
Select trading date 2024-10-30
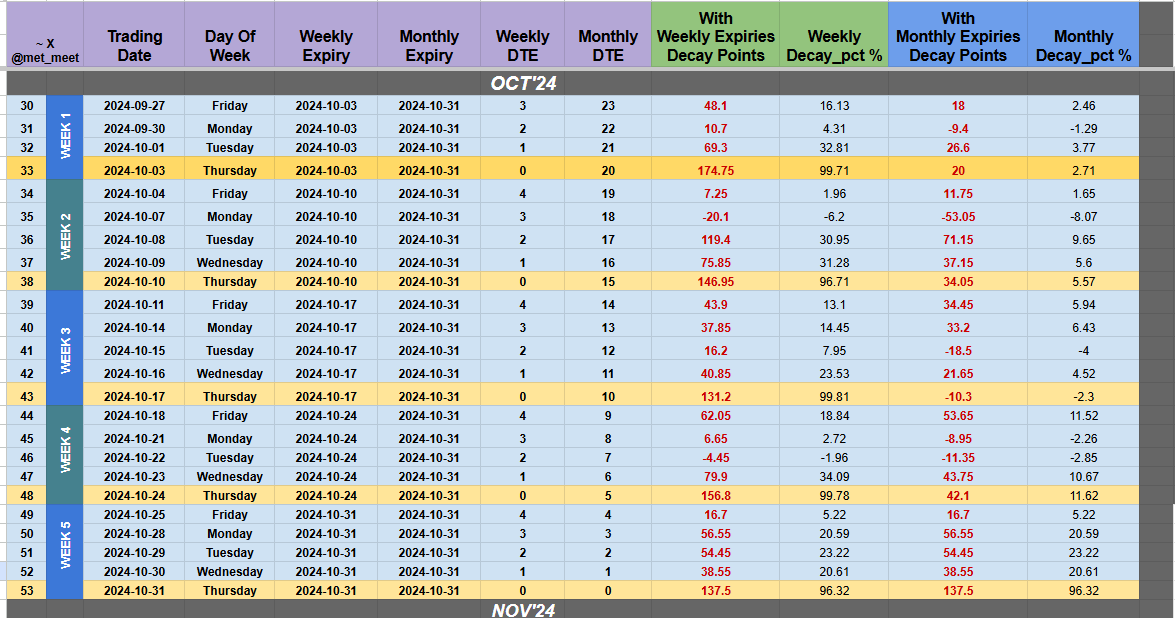click(x=134, y=572)
